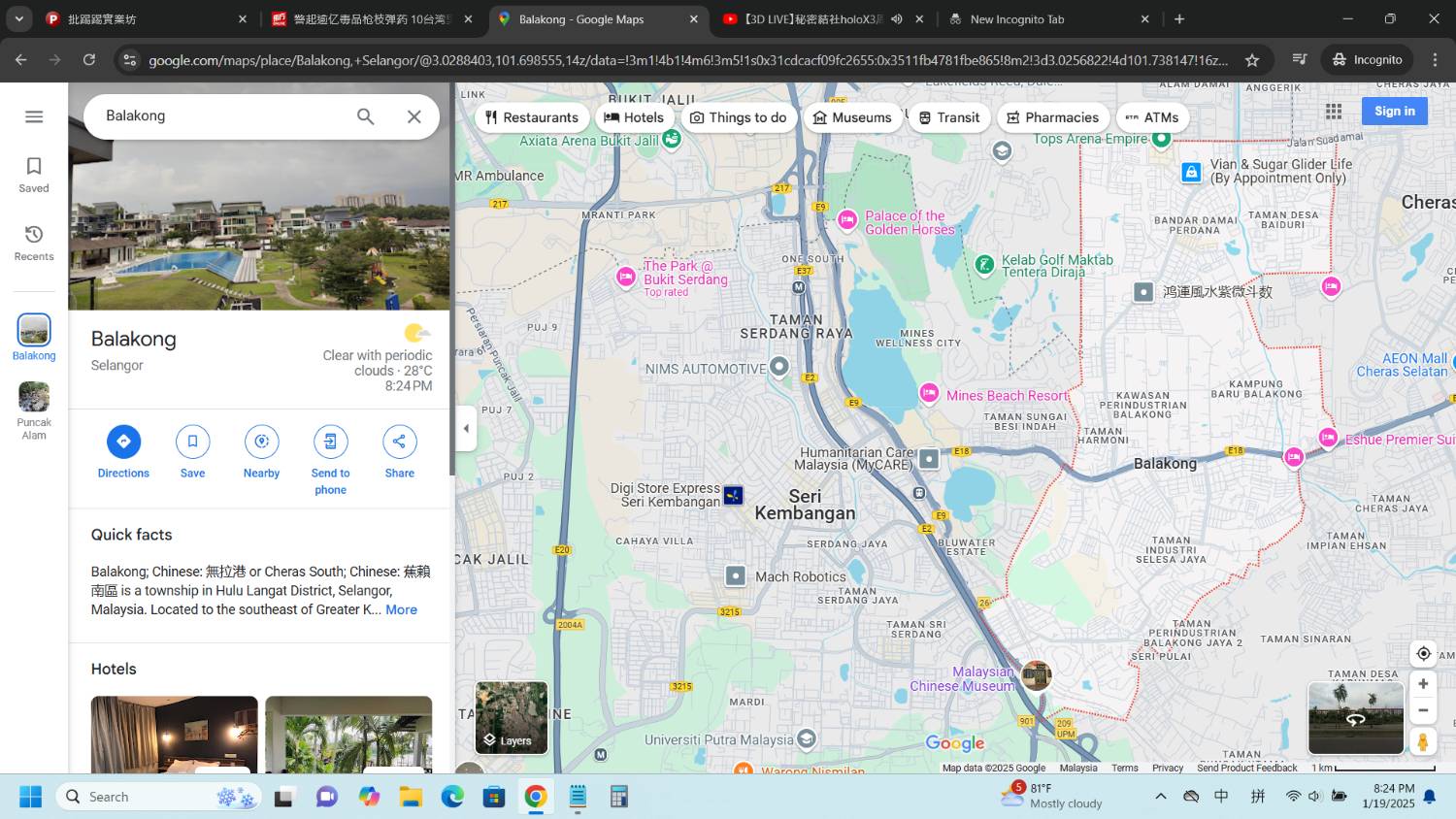This screenshot has width=1456, height=819.
Task: Mute the 3D LIVE YouTube tab
Action: (897, 19)
